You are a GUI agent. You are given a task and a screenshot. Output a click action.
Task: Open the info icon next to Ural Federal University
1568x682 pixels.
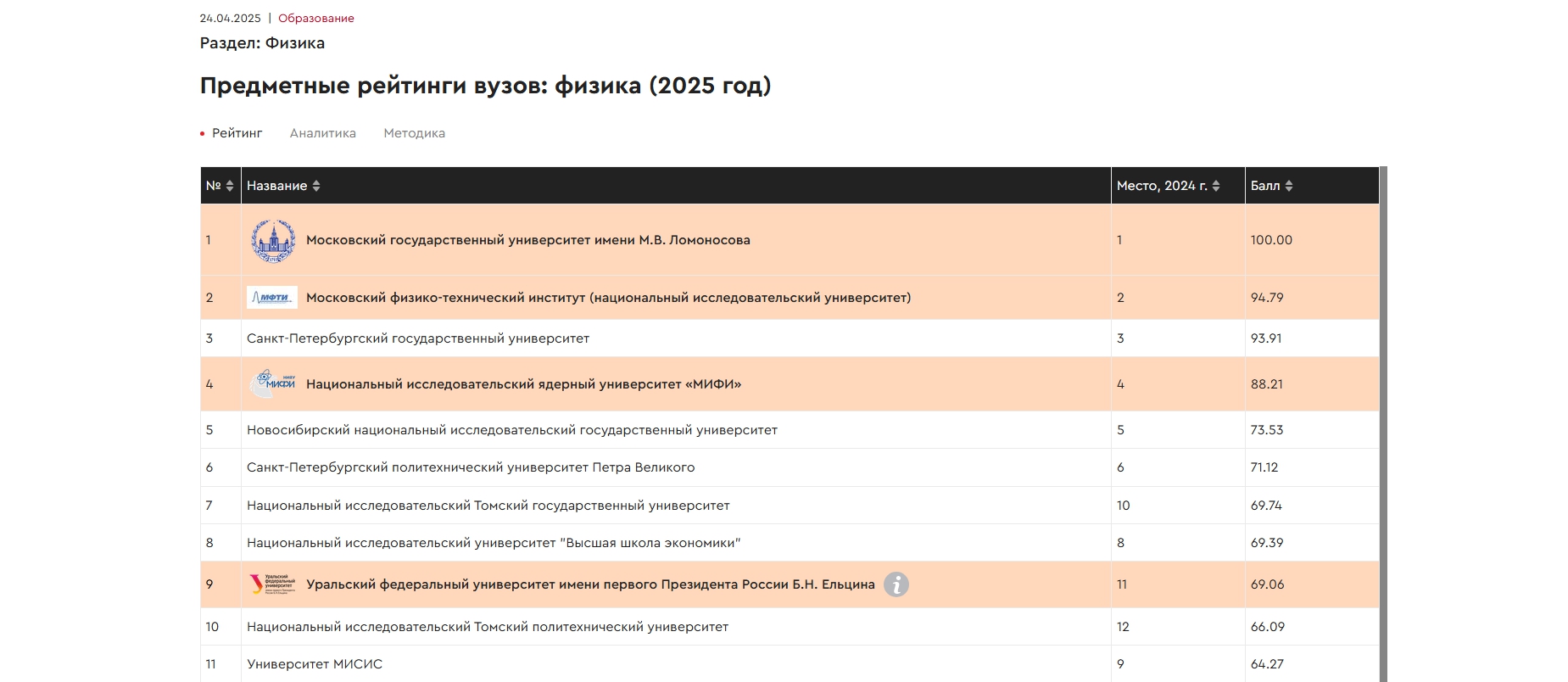[x=896, y=584]
